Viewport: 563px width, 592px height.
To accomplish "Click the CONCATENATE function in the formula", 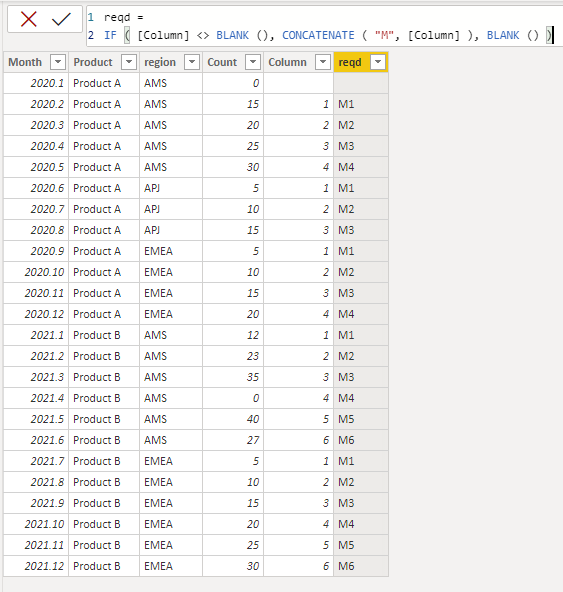I will (318, 35).
